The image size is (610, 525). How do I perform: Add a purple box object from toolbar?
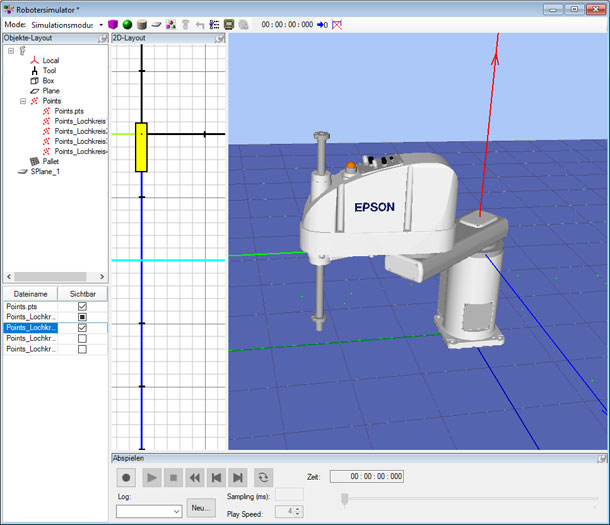tap(113, 23)
